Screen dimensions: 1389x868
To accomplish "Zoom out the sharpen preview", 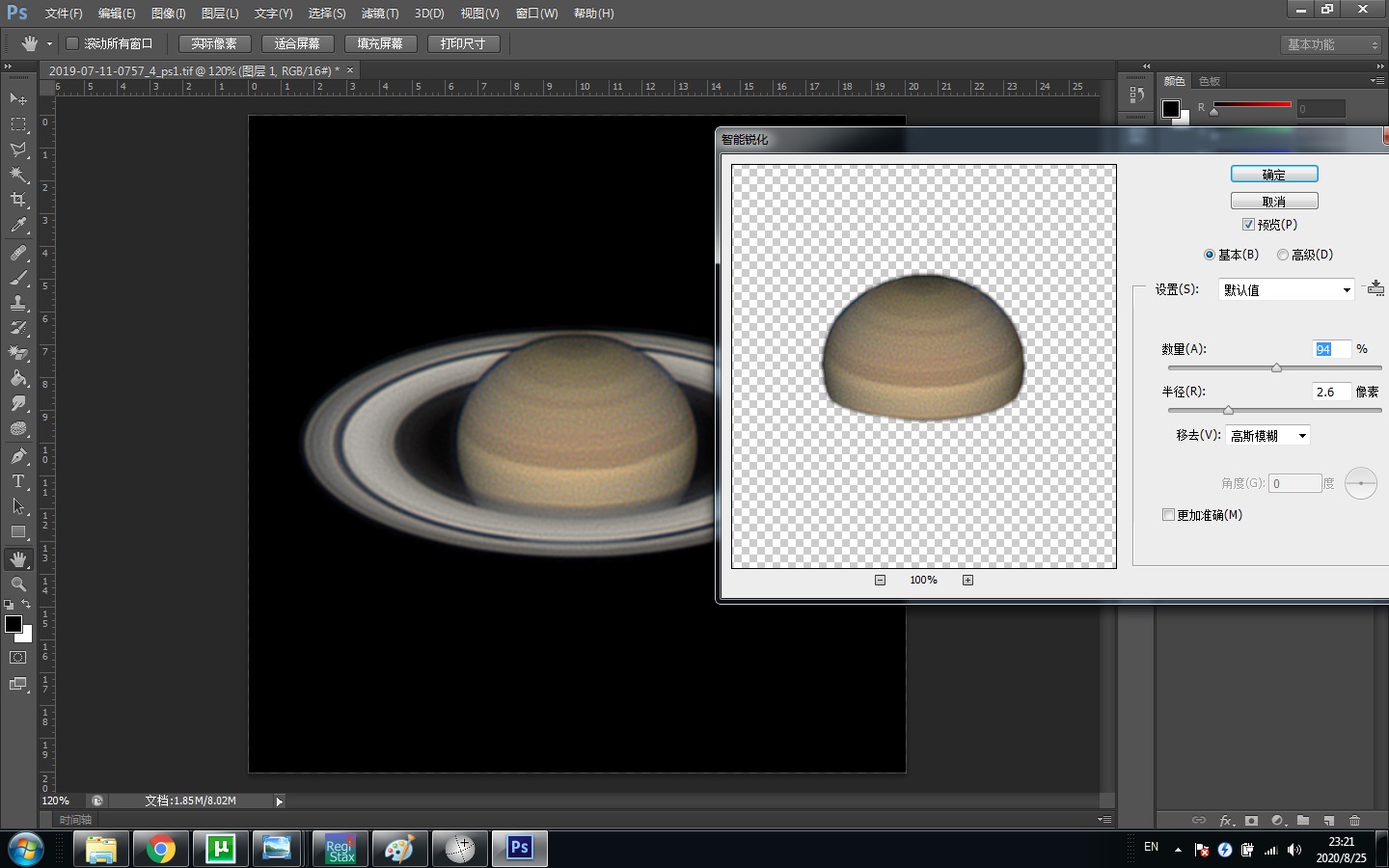I will [880, 580].
